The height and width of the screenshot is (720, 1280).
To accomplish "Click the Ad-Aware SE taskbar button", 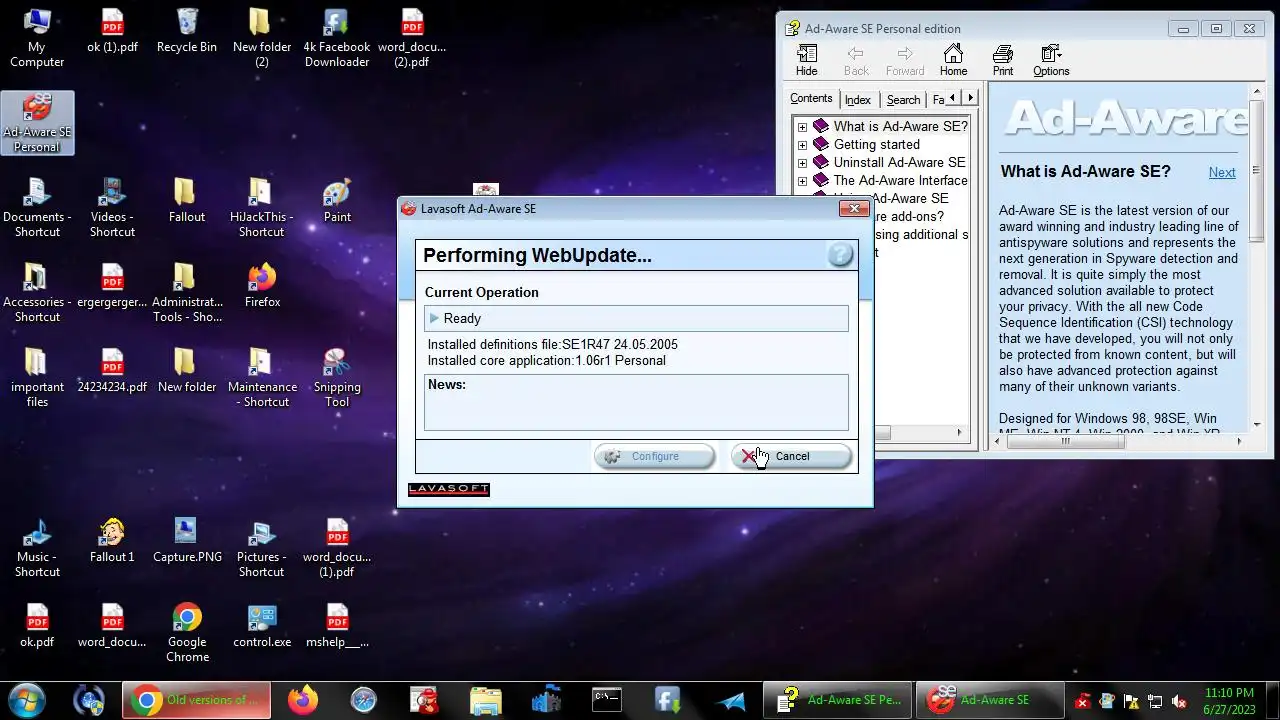I will (989, 700).
